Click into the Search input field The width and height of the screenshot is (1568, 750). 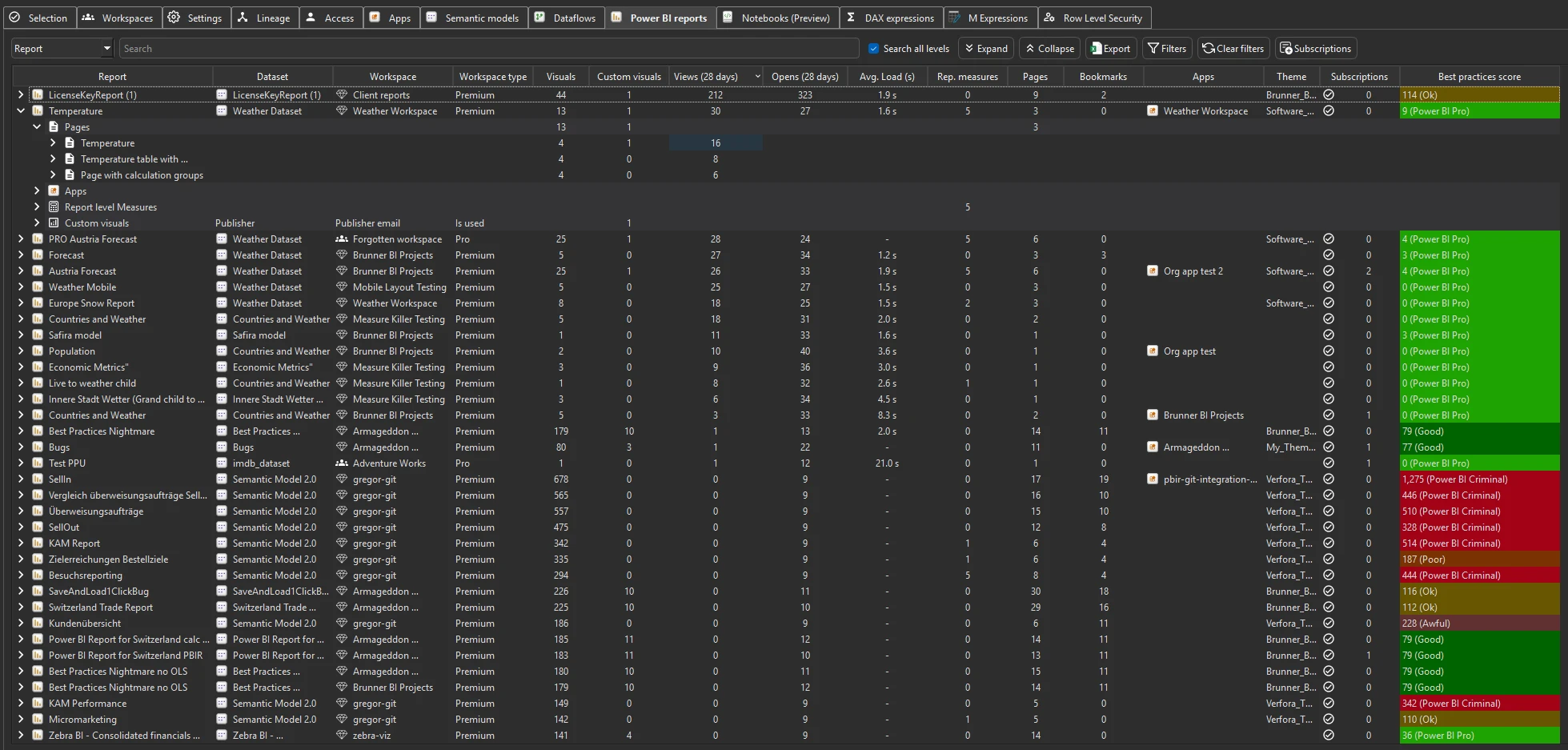point(488,48)
